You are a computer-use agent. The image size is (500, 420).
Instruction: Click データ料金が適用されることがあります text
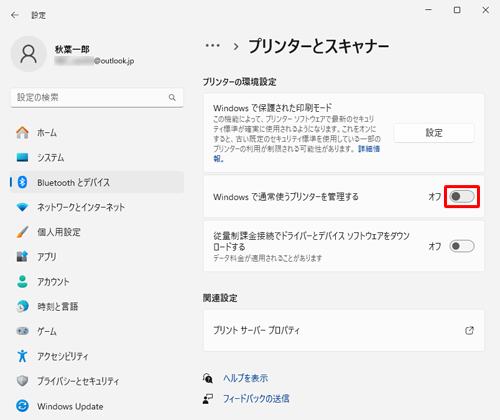(268, 258)
